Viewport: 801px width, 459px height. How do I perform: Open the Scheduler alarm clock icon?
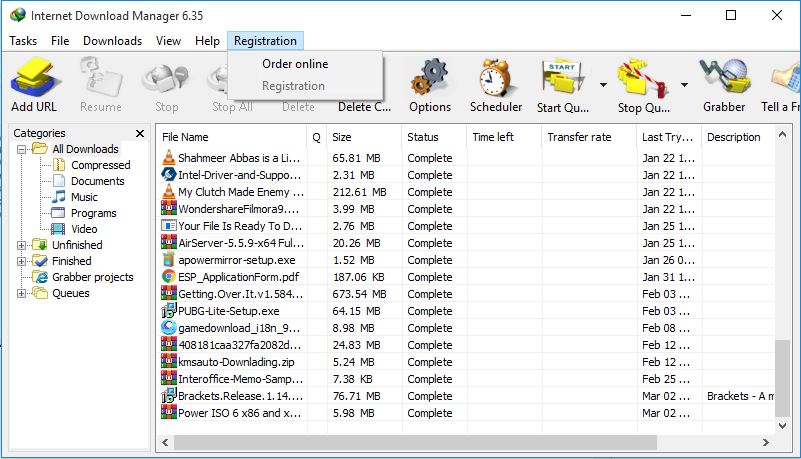coord(495,78)
